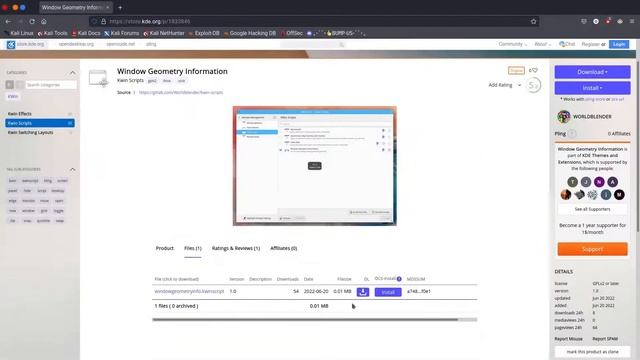
Task: Collapse the tag sub-categories section
Action: [x=73, y=169]
